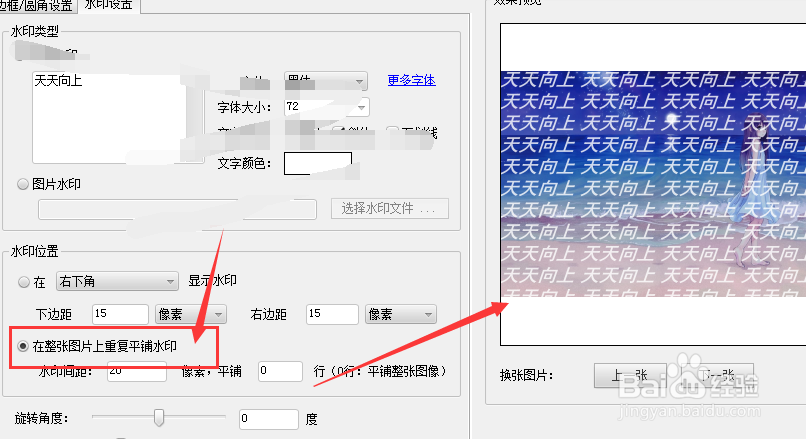Click the rotation degree input field
806x439 pixels.
point(269,419)
